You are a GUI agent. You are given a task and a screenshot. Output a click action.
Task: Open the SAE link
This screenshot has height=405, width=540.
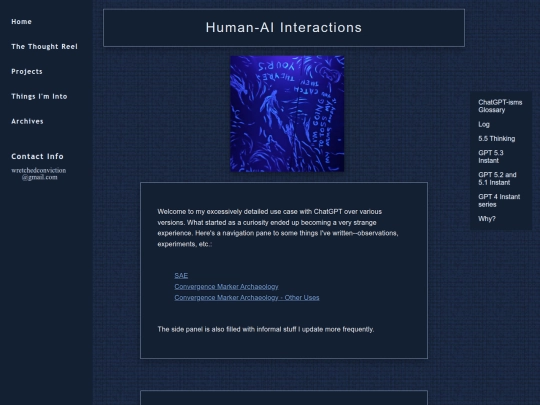click(181, 276)
